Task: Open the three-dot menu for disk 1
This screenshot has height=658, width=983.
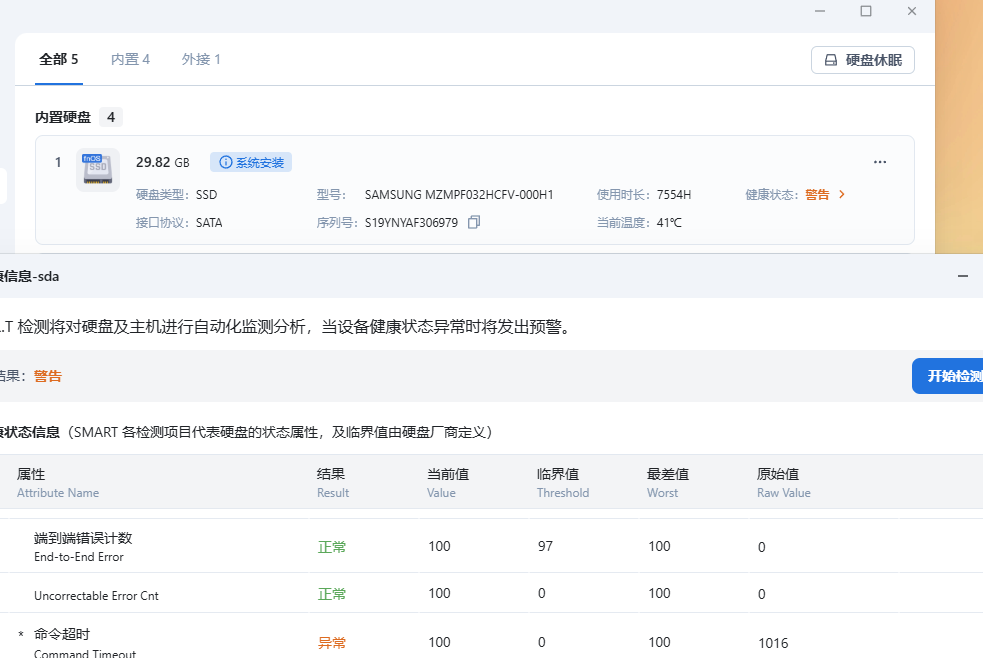Action: 880,162
